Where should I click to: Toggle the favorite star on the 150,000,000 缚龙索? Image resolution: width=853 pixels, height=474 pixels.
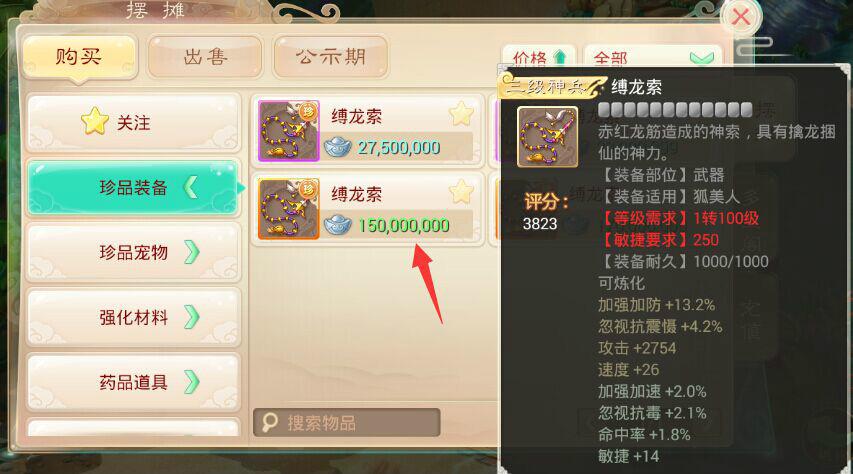(461, 192)
